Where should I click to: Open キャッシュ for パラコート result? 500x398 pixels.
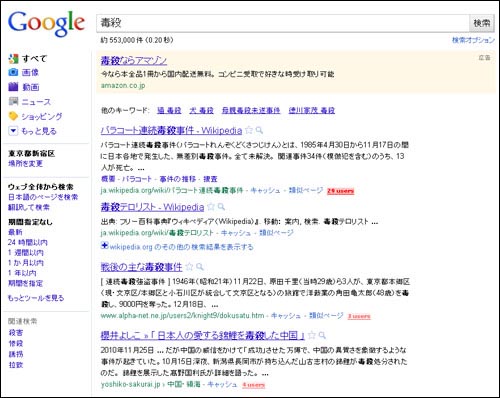pyautogui.click(x=265, y=190)
